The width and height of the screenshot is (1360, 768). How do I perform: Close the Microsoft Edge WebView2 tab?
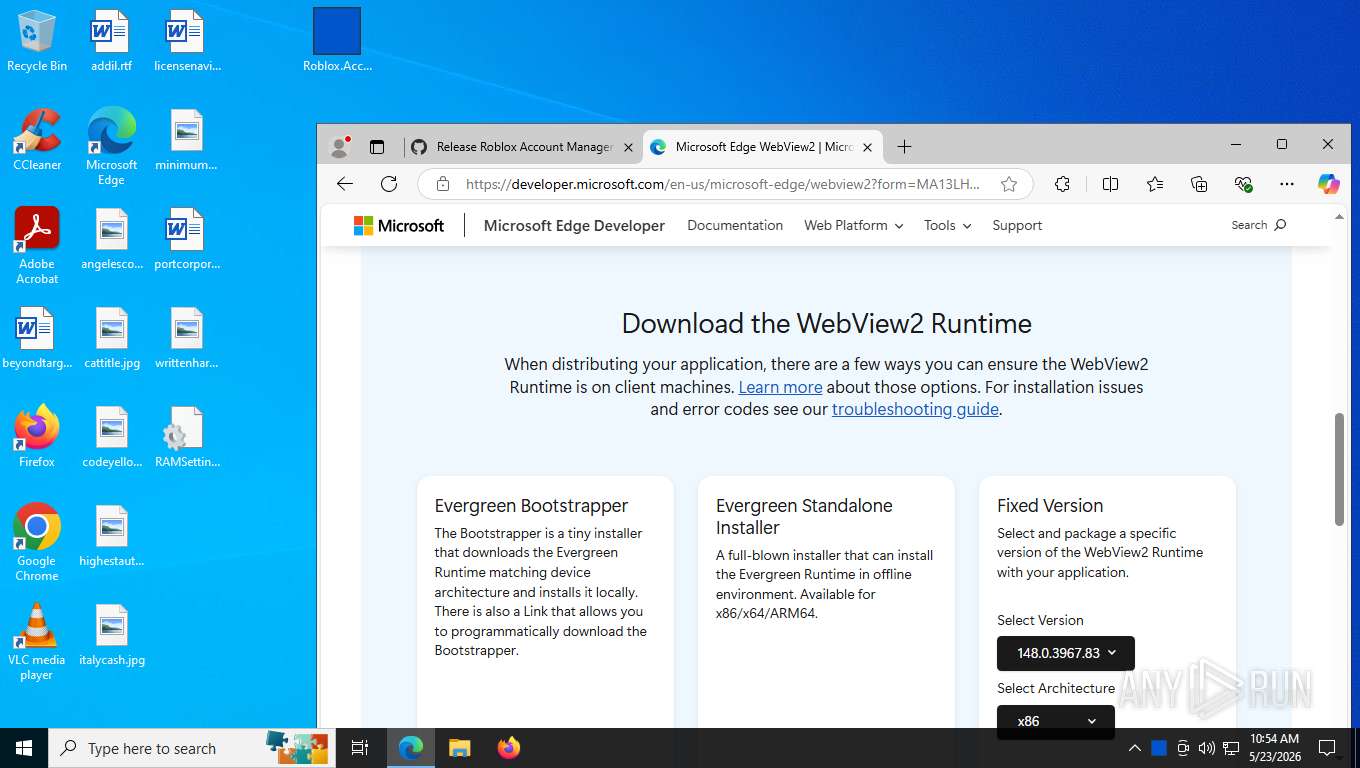coord(867,147)
